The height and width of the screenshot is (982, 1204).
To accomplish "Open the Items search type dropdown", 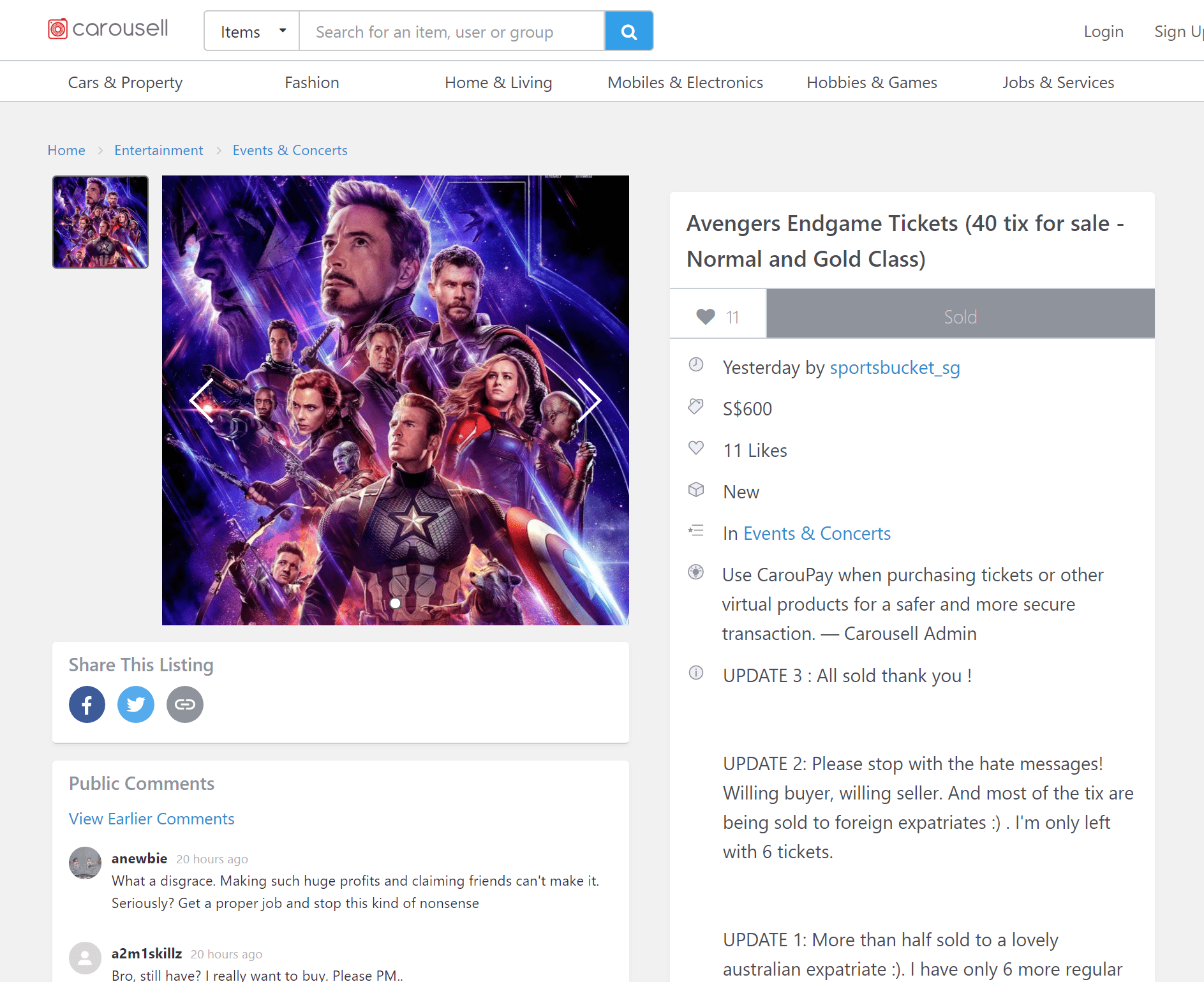I will click(252, 31).
